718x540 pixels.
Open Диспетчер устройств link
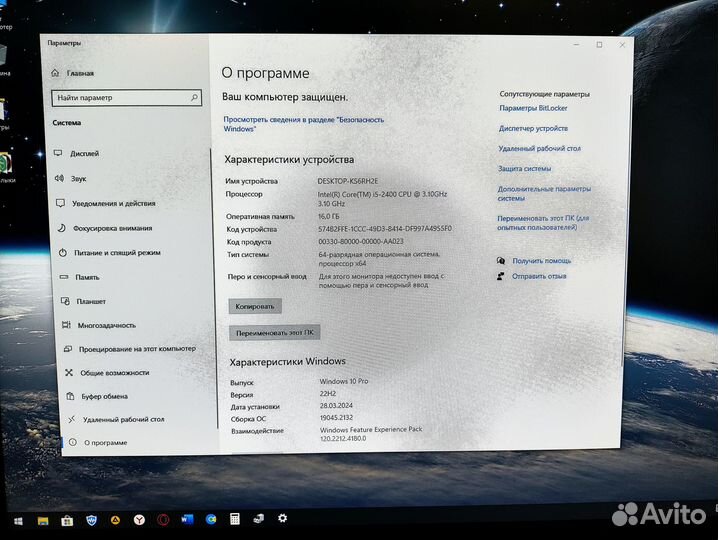click(533, 128)
